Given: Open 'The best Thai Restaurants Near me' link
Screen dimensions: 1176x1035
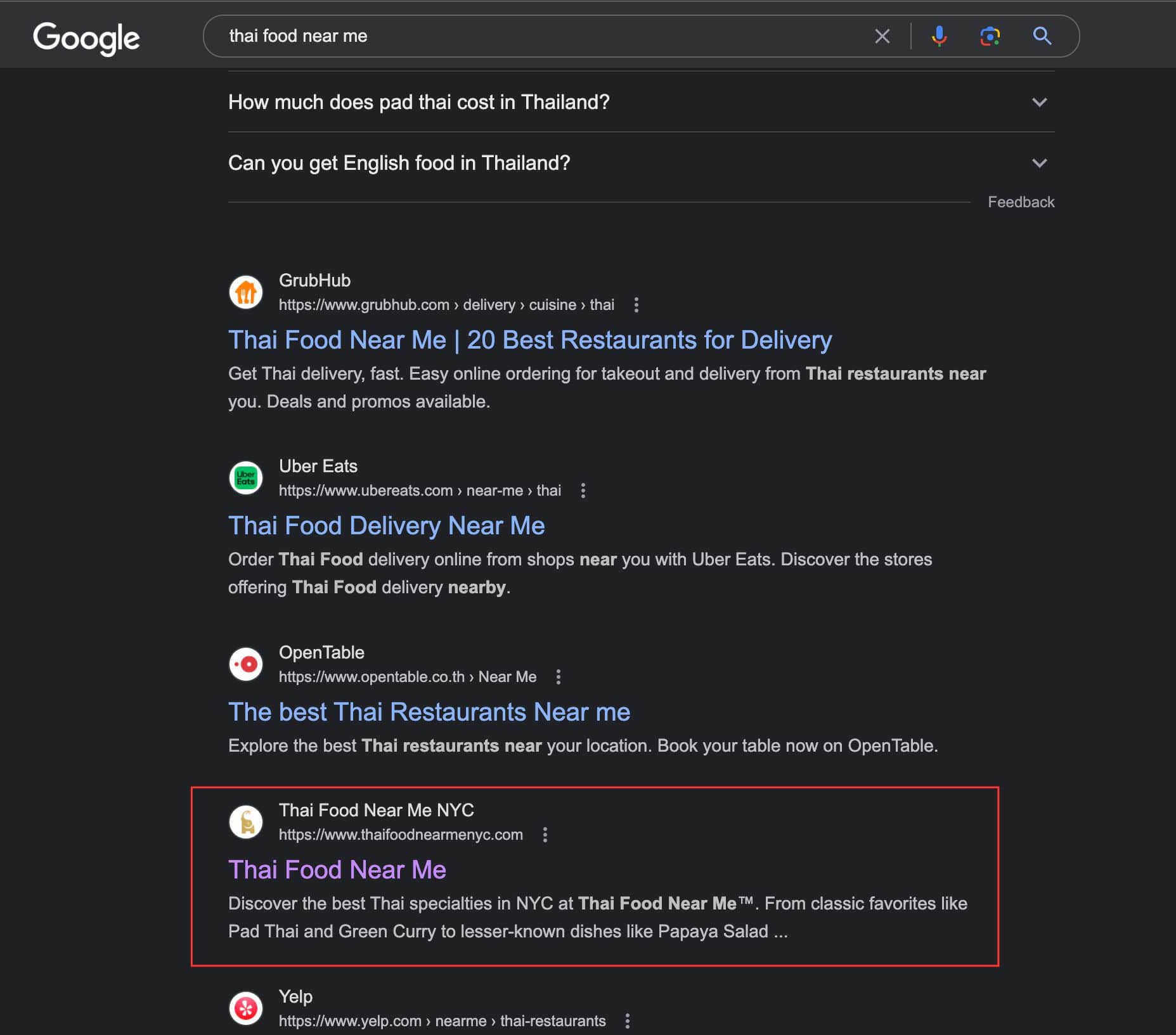Looking at the screenshot, I should pyautogui.click(x=429, y=712).
